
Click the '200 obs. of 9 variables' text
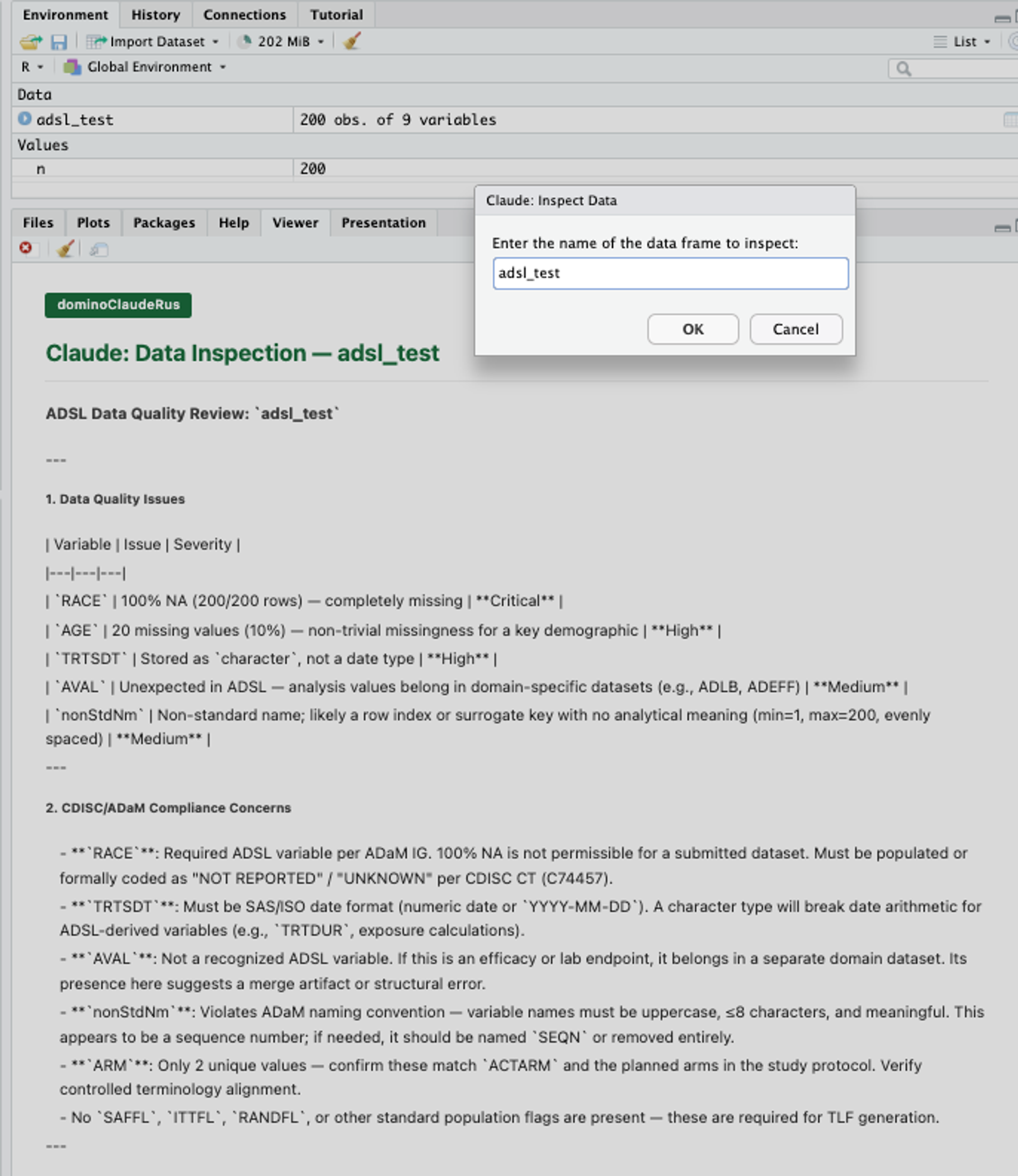(x=398, y=120)
